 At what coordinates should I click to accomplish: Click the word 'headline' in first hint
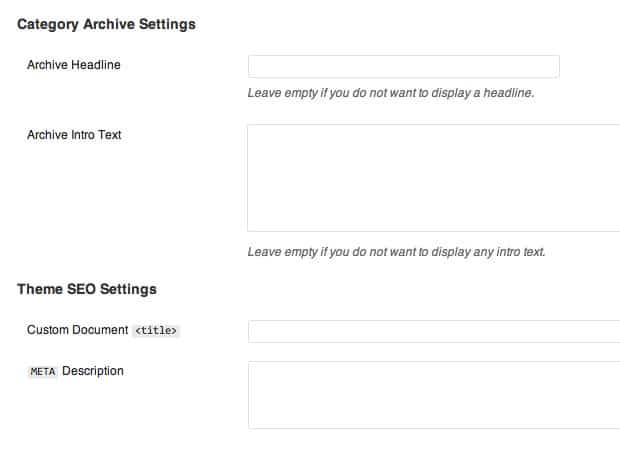pos(509,93)
